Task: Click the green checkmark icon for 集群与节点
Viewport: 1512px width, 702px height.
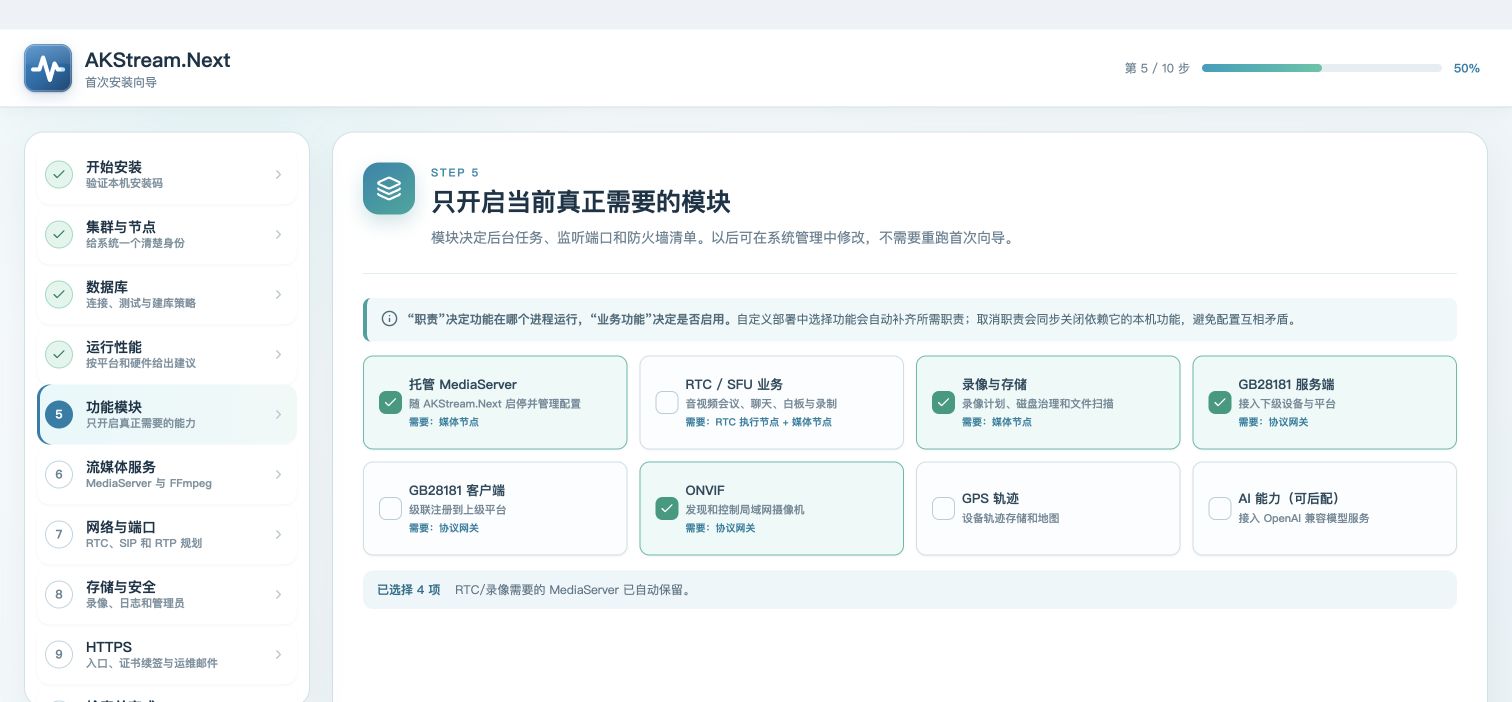Action: [x=59, y=234]
